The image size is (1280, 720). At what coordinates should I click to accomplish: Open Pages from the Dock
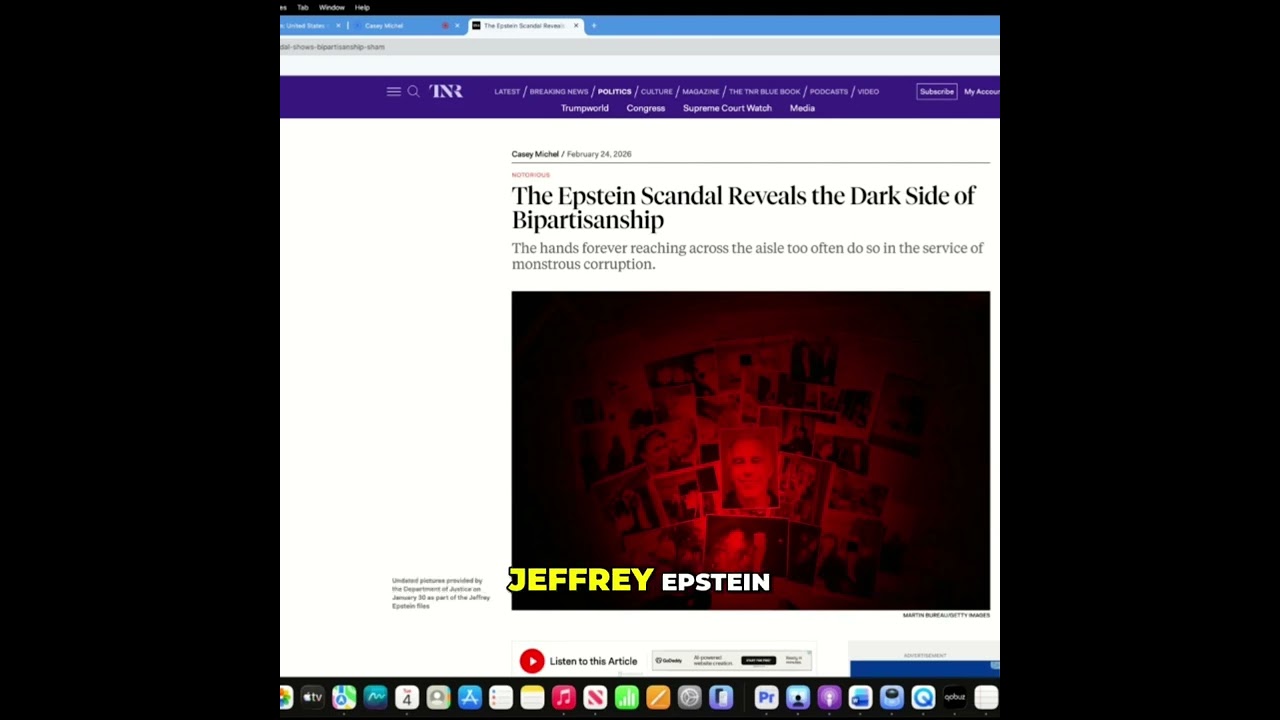[x=658, y=697]
